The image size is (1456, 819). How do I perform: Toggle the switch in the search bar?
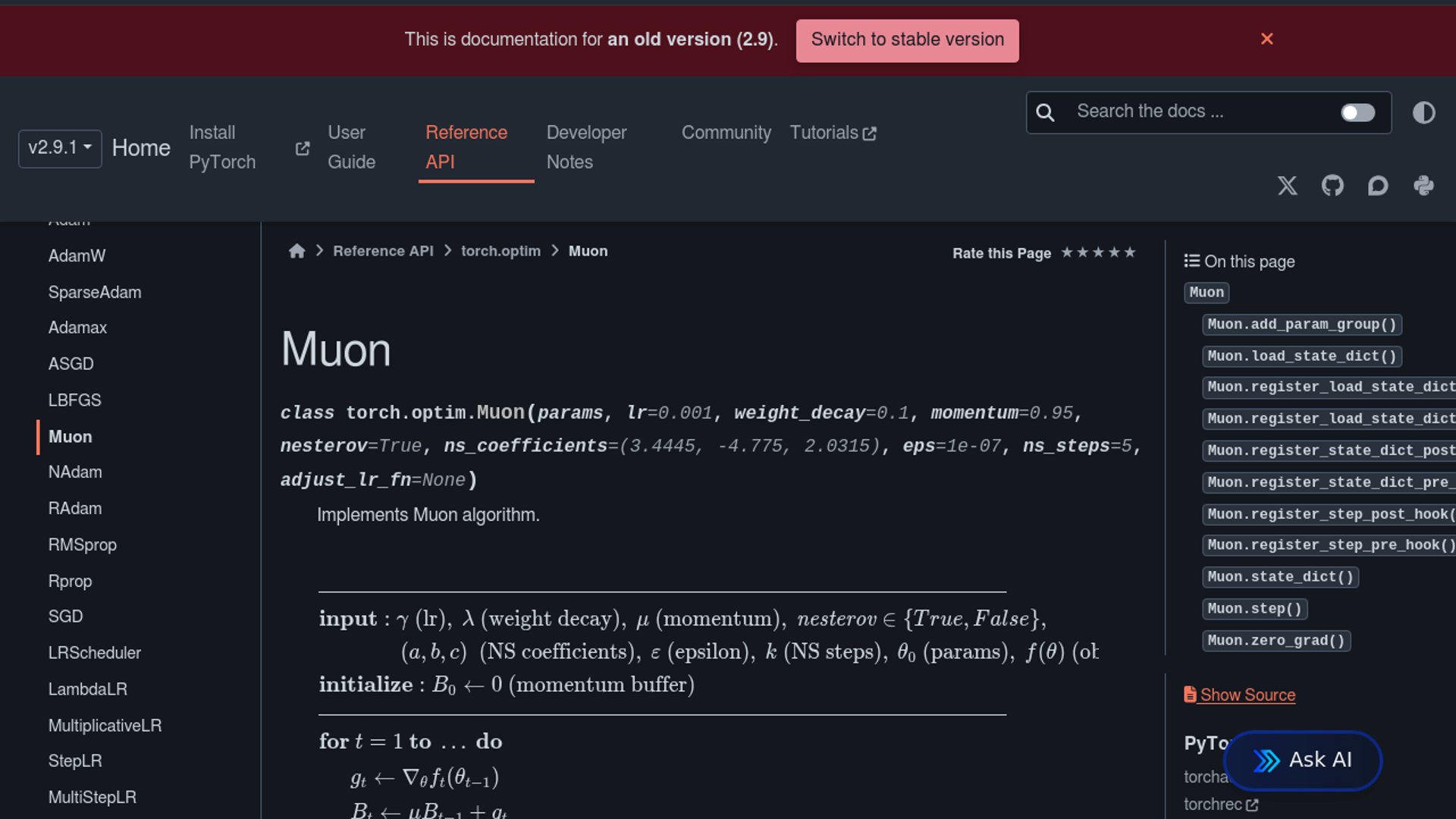point(1357,113)
